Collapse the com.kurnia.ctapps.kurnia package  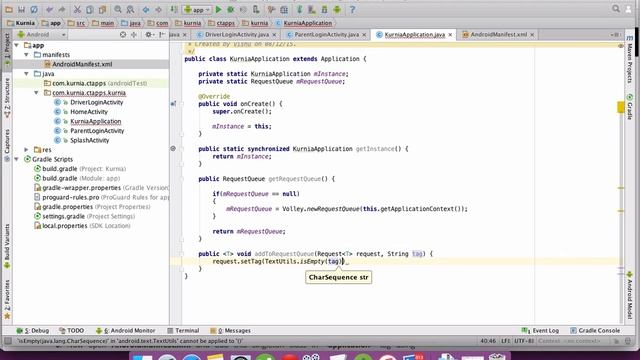(x=36, y=93)
